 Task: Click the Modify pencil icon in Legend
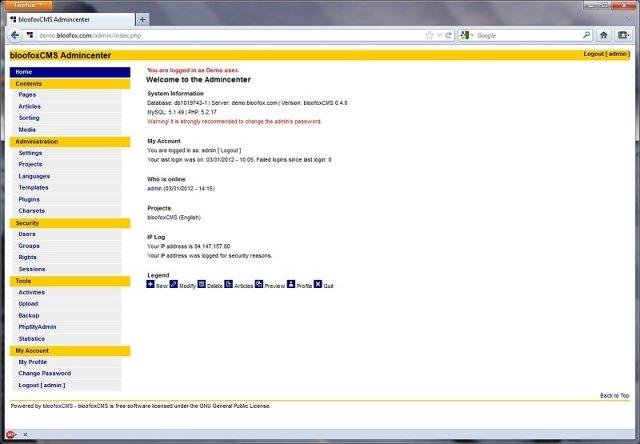(174, 284)
